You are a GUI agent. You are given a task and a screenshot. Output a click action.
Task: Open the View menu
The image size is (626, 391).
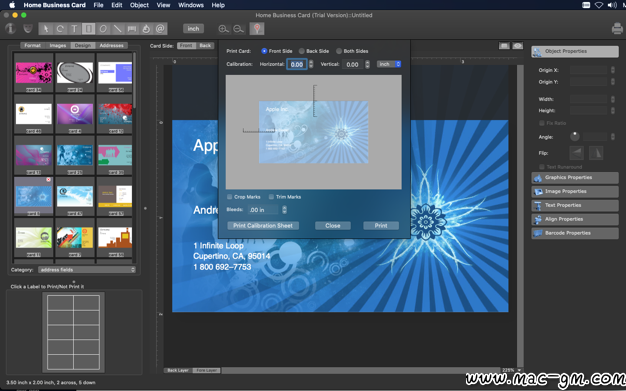(163, 5)
